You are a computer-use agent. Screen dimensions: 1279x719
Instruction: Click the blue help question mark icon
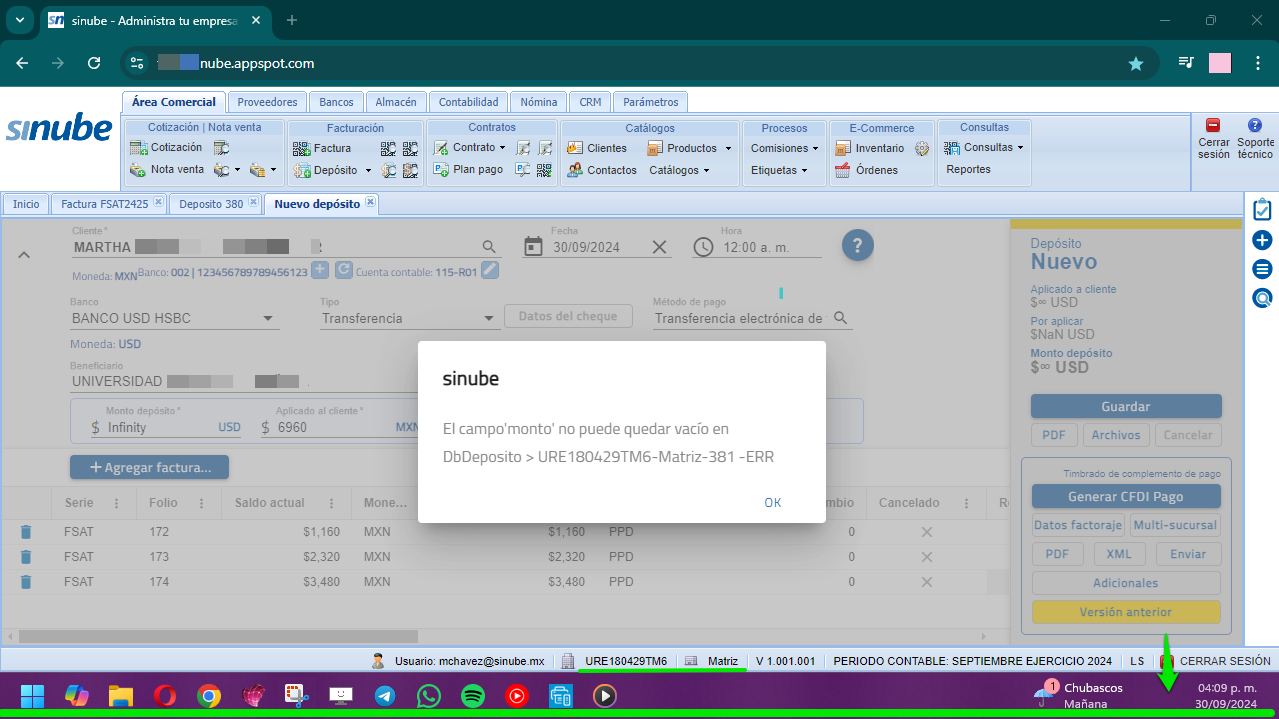tap(858, 246)
